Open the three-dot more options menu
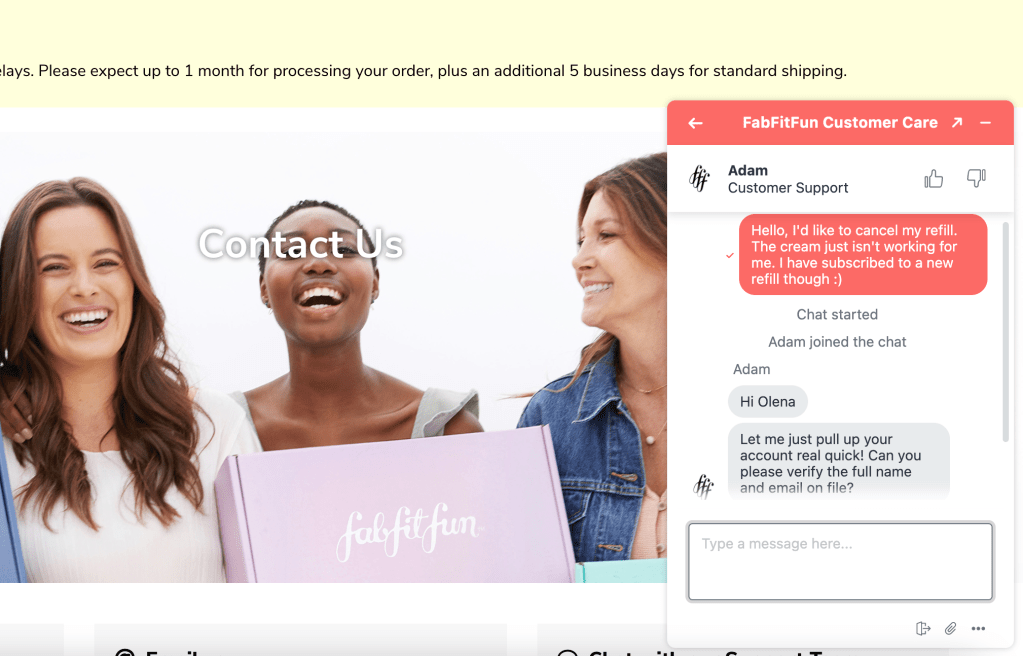This screenshot has height=656, width=1023. (x=978, y=629)
